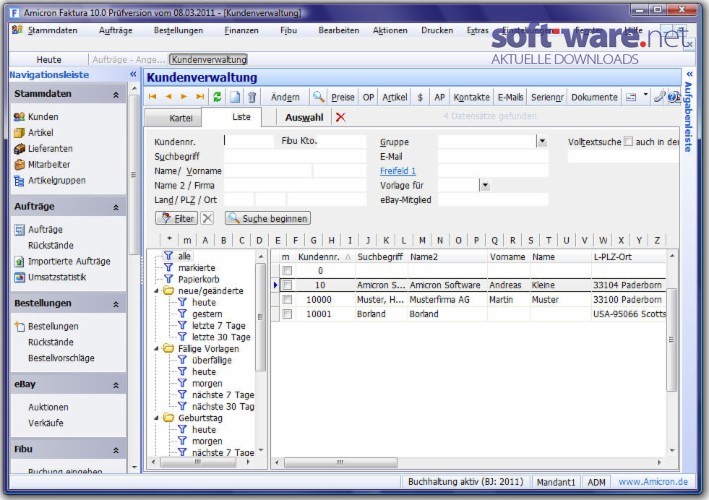The height and width of the screenshot is (500, 709).
Task: Click the Filter button
Action: tap(176, 218)
